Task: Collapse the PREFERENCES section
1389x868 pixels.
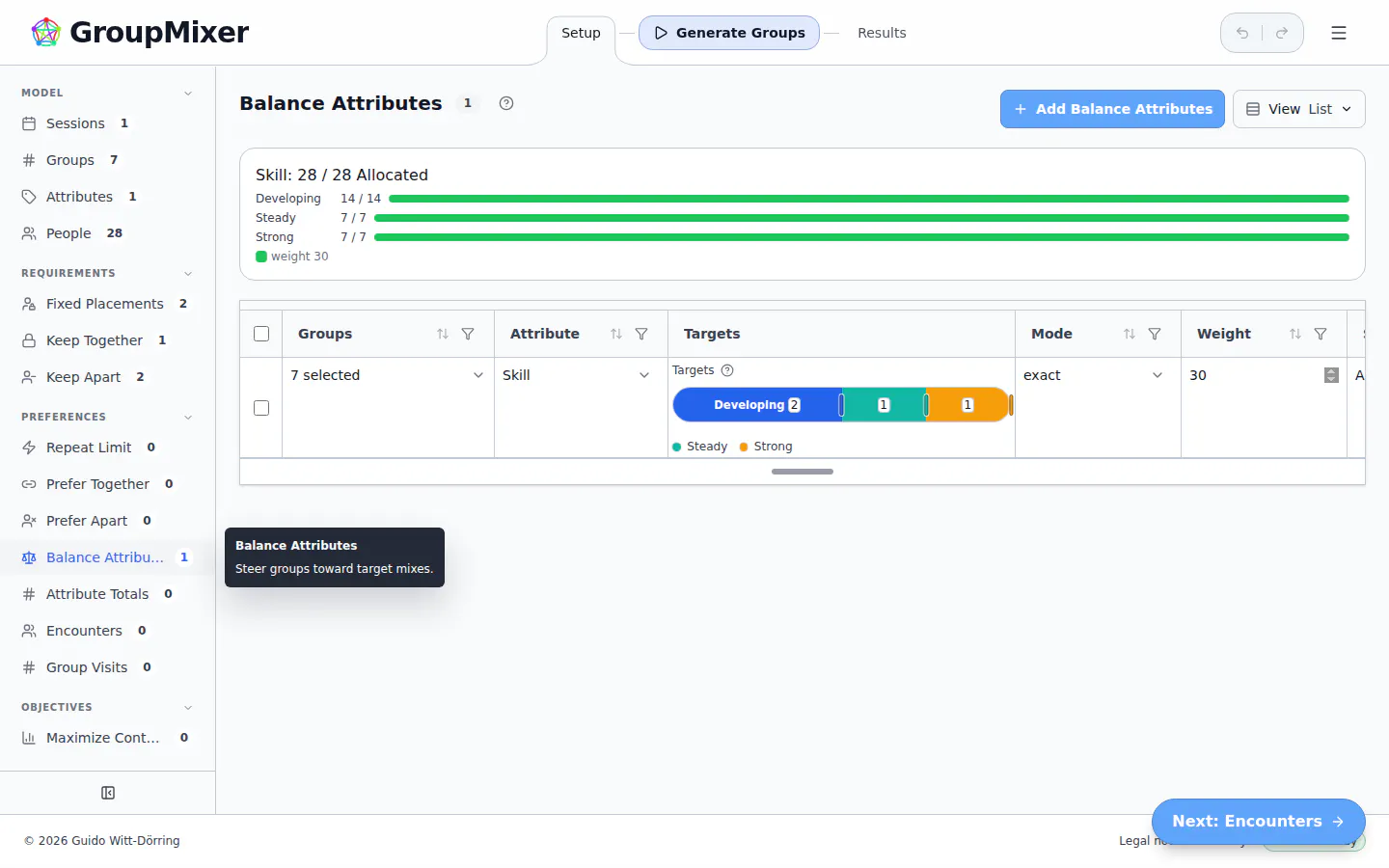Action: pyautogui.click(x=188, y=418)
